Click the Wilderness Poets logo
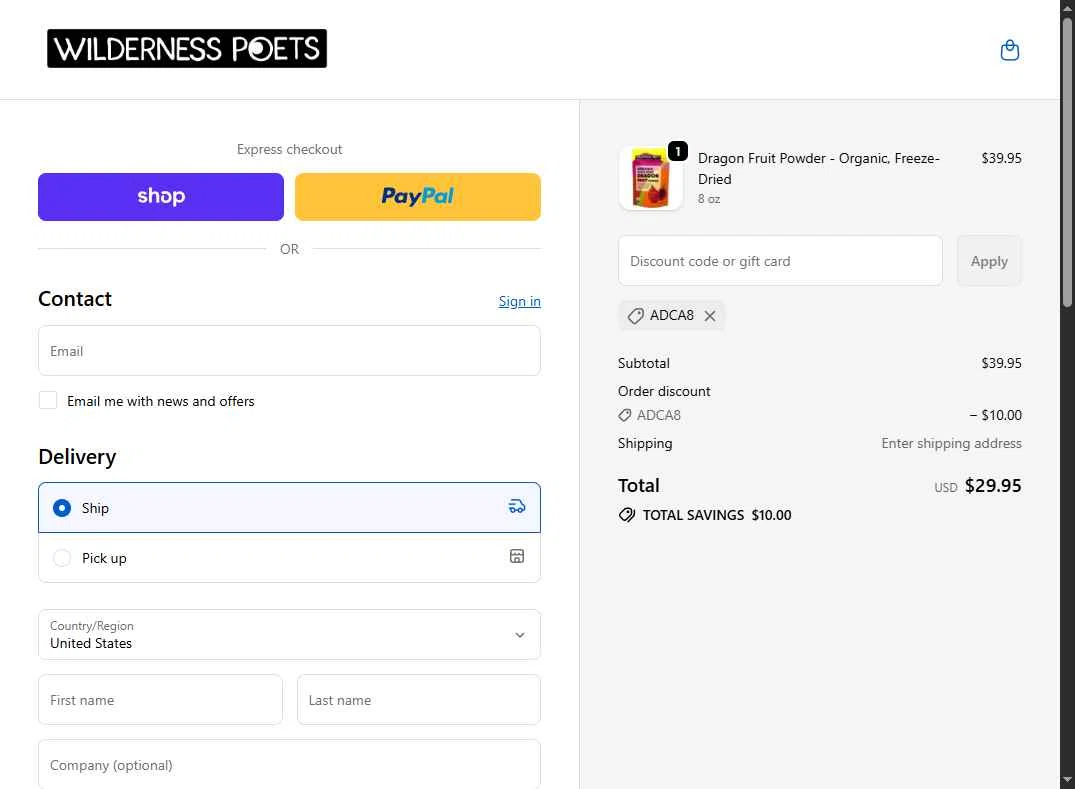This screenshot has width=1075, height=789. point(186,49)
